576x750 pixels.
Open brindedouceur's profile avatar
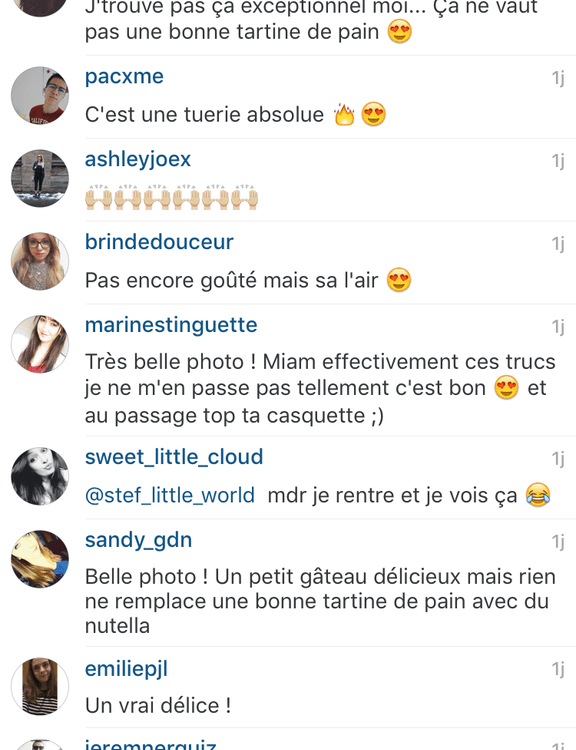coord(40,261)
